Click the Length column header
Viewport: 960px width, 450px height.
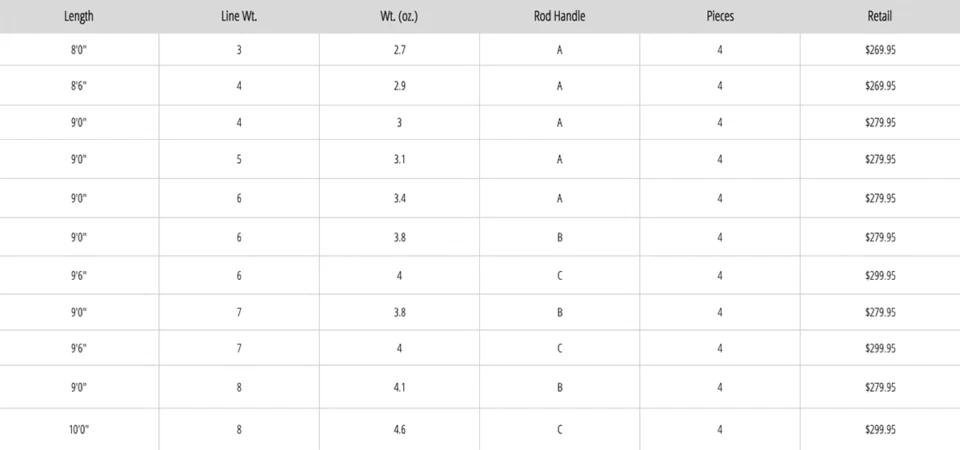click(x=79, y=16)
